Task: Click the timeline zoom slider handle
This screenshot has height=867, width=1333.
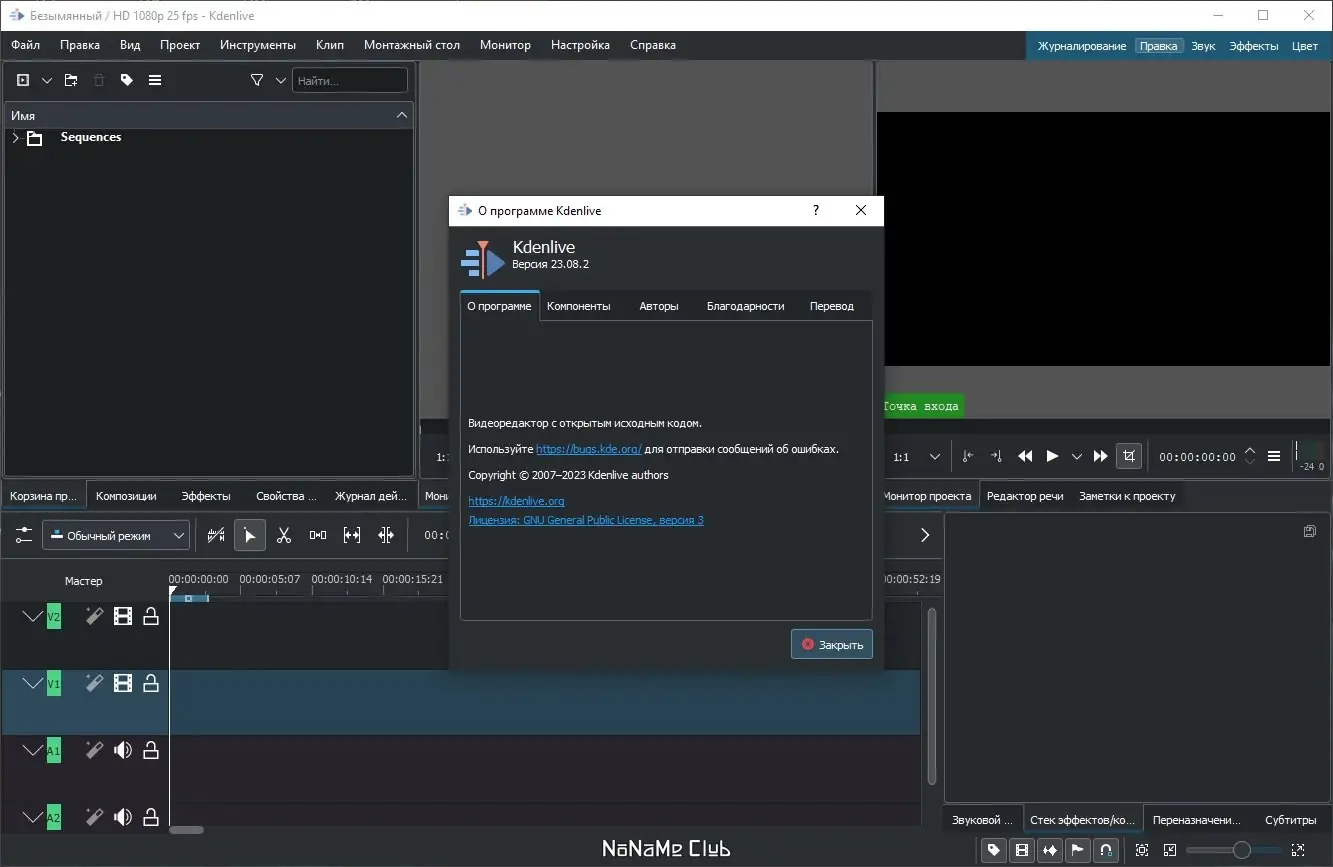Action: (x=1241, y=850)
